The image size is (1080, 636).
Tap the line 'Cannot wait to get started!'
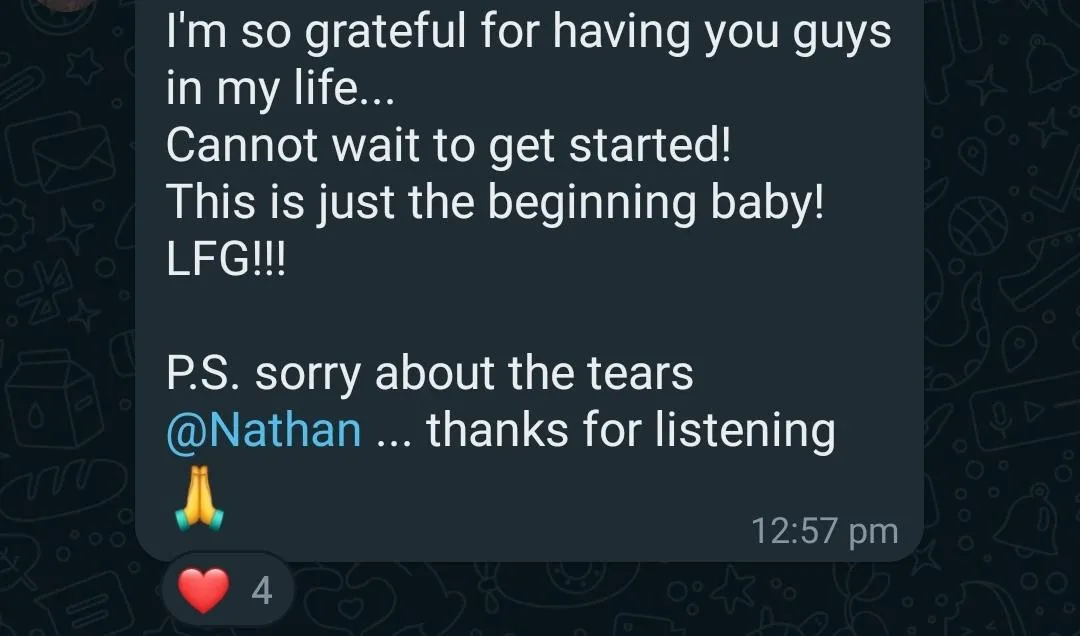coord(448,145)
